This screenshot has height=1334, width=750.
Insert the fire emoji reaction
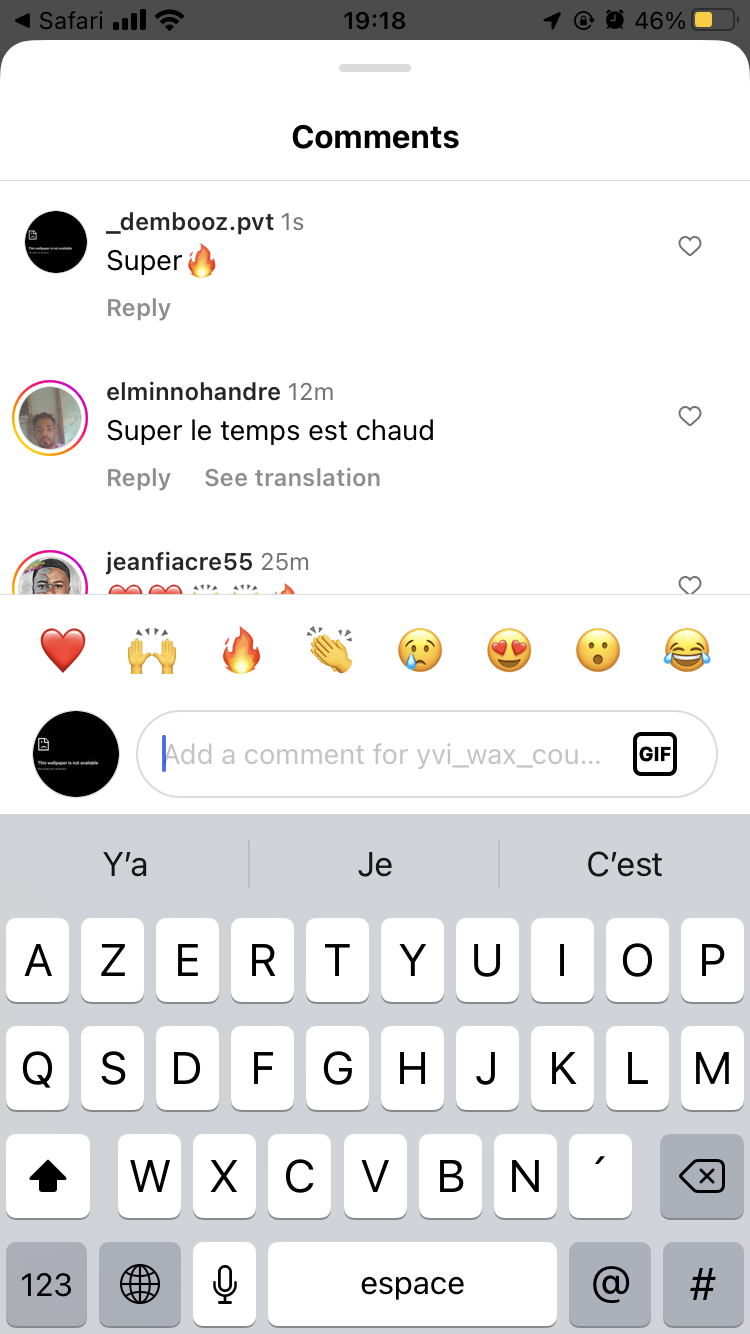[x=241, y=651]
